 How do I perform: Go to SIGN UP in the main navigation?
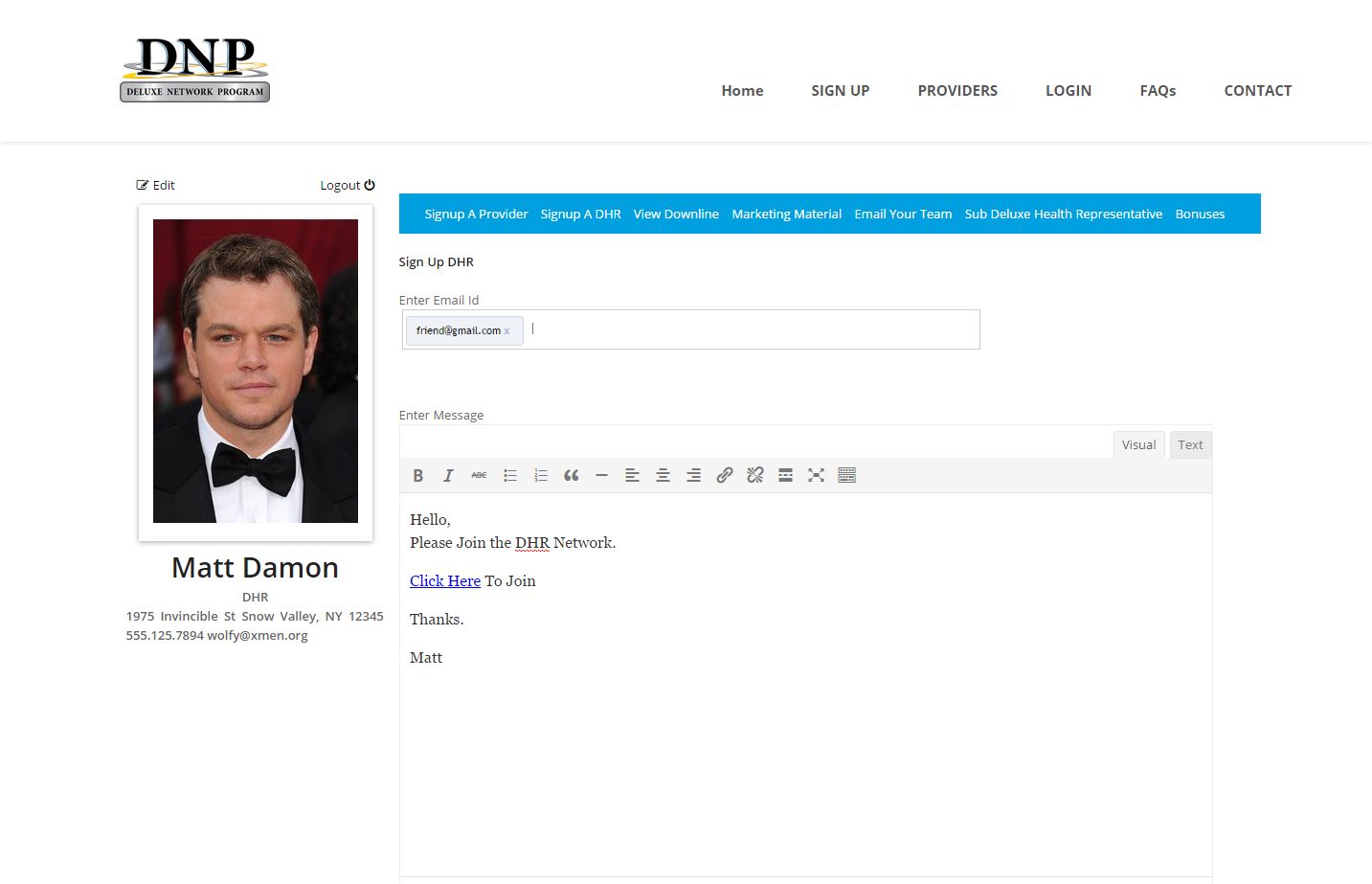(840, 90)
